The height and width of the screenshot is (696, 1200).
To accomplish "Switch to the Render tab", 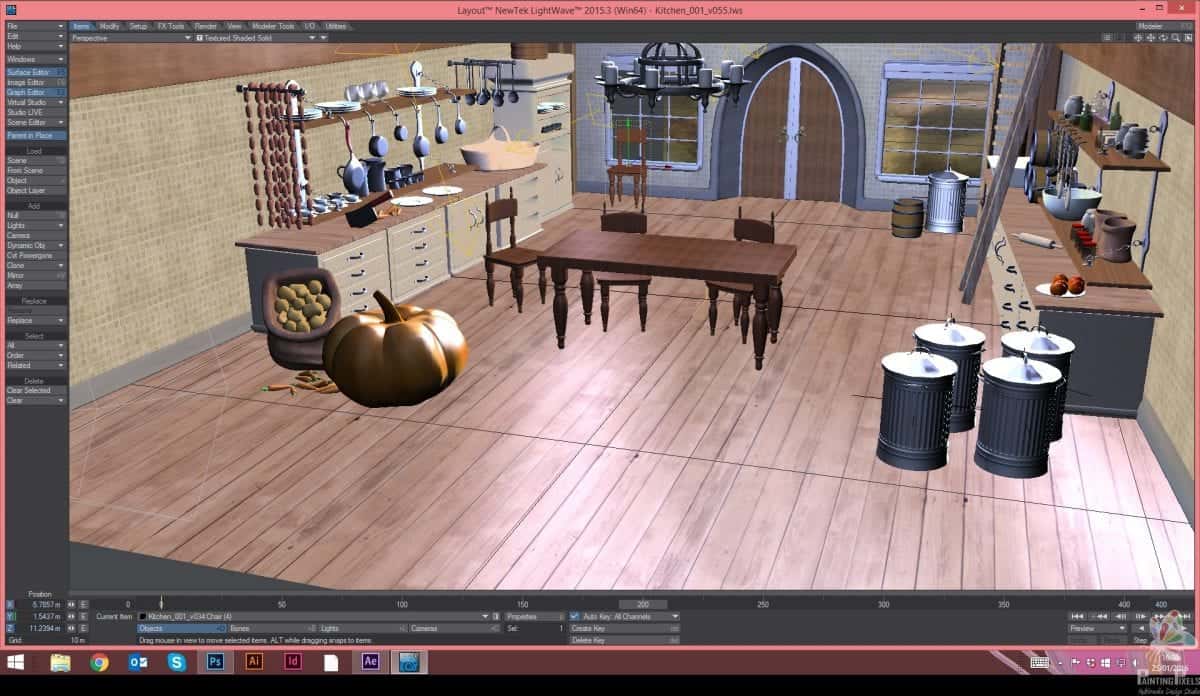I will point(206,26).
